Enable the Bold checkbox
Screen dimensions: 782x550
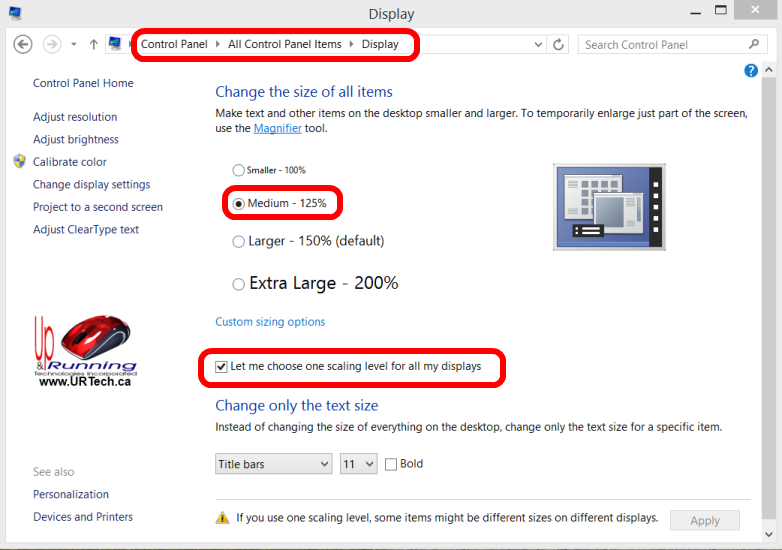point(391,464)
